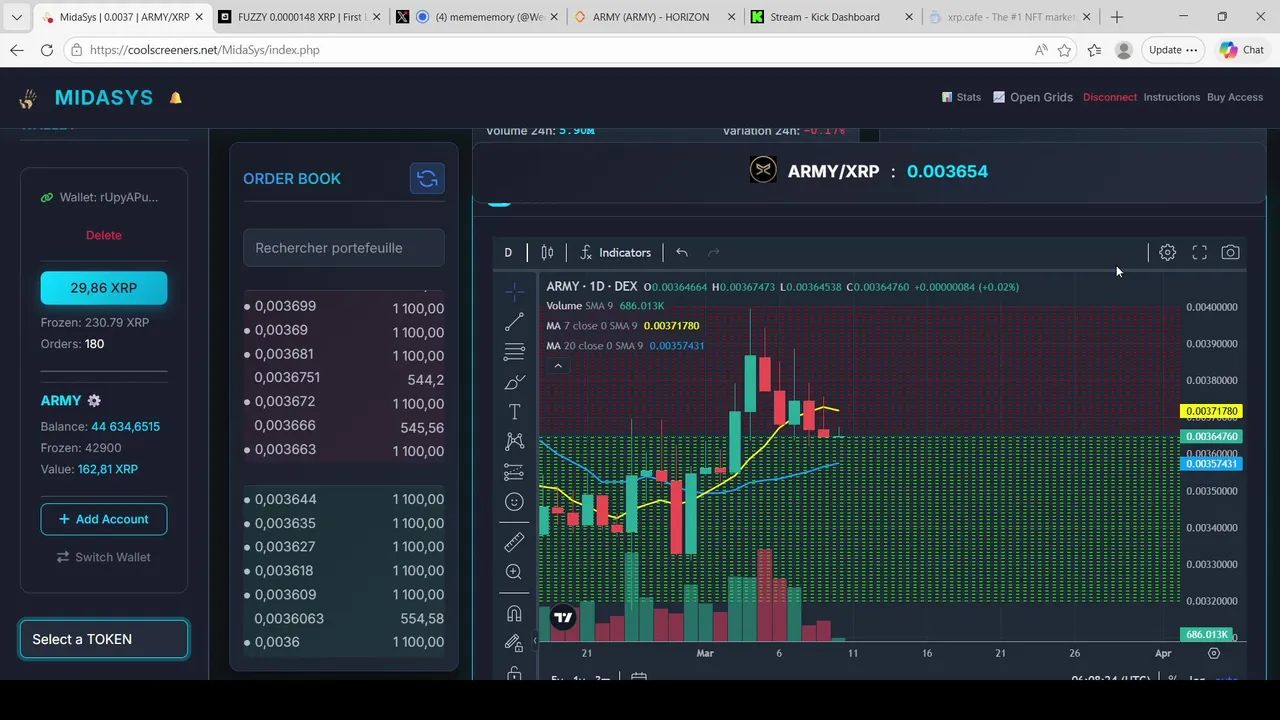Select the 0,003644 buy order row
Screen dimensions: 1280x720
point(344,499)
